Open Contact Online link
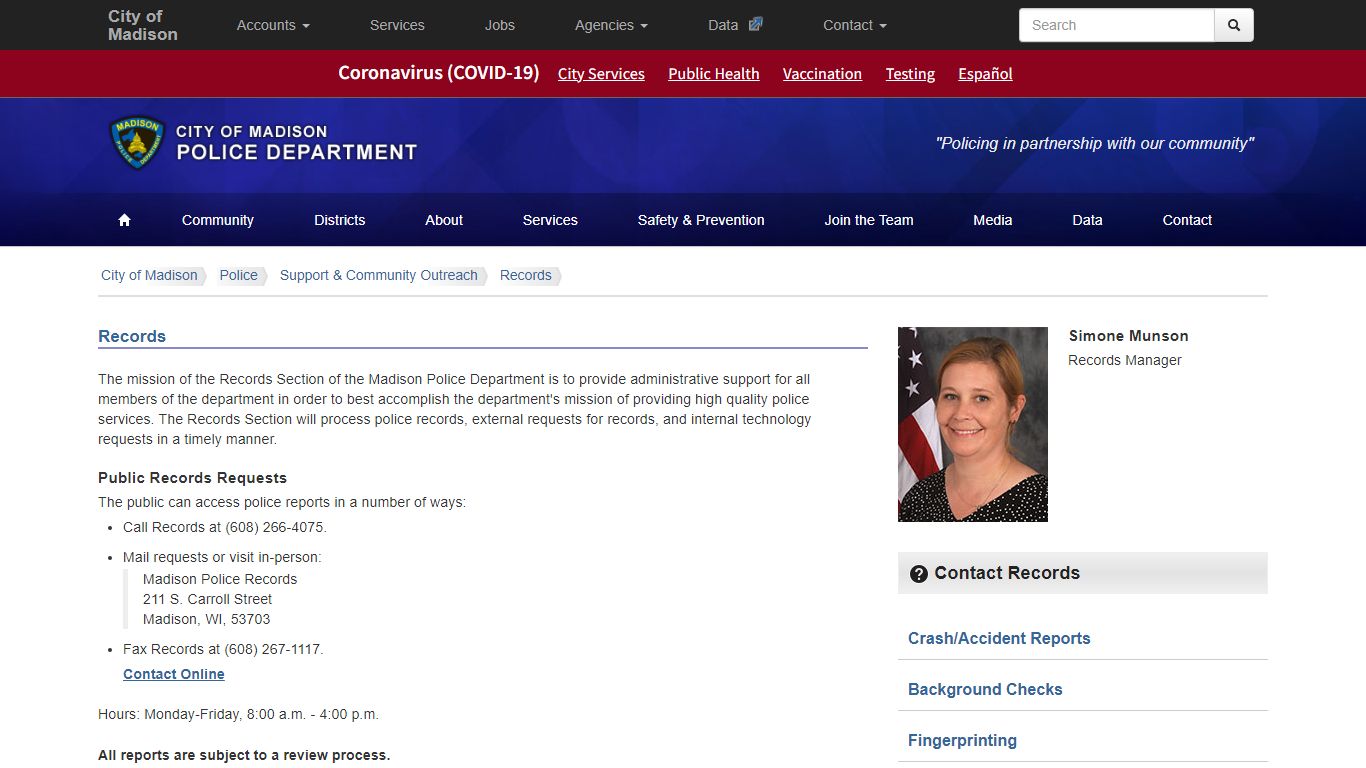This screenshot has width=1366, height=768. [174, 675]
